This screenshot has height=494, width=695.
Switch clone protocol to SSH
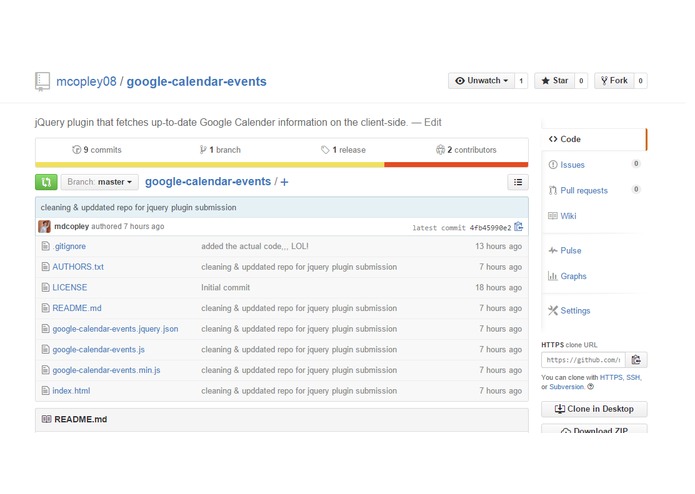633,377
